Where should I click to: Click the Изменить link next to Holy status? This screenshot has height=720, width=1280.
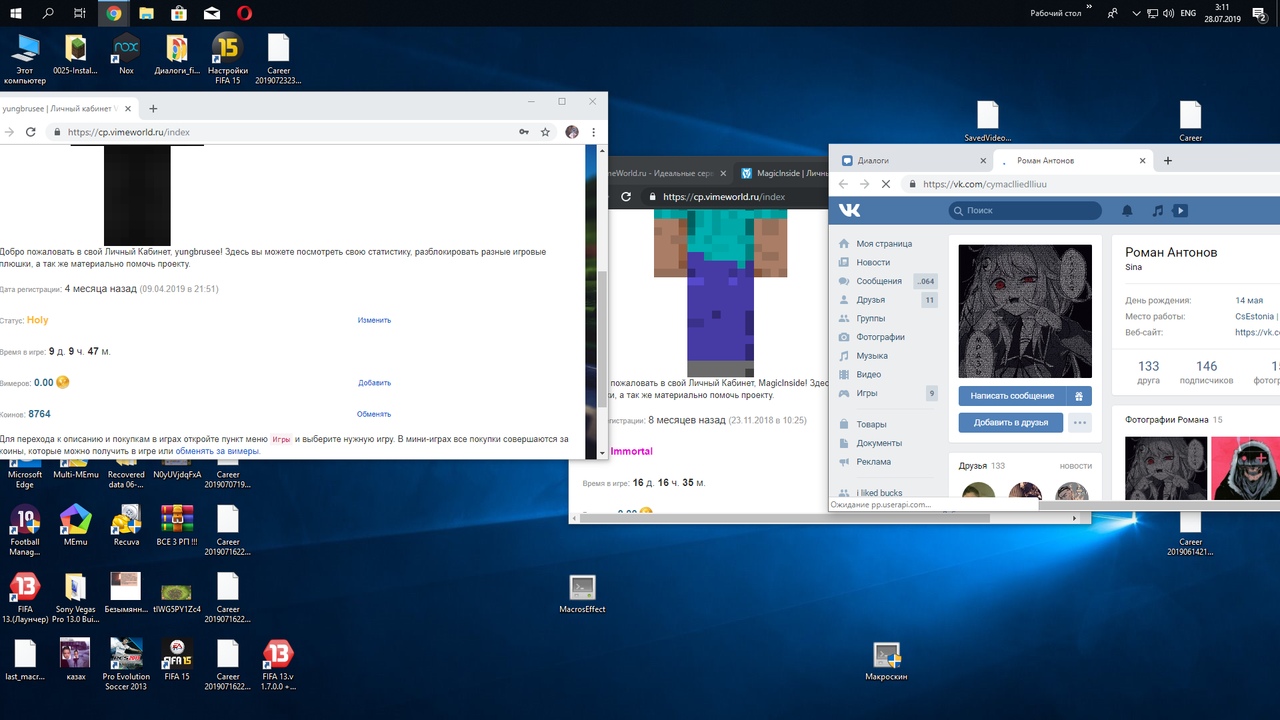(x=374, y=320)
